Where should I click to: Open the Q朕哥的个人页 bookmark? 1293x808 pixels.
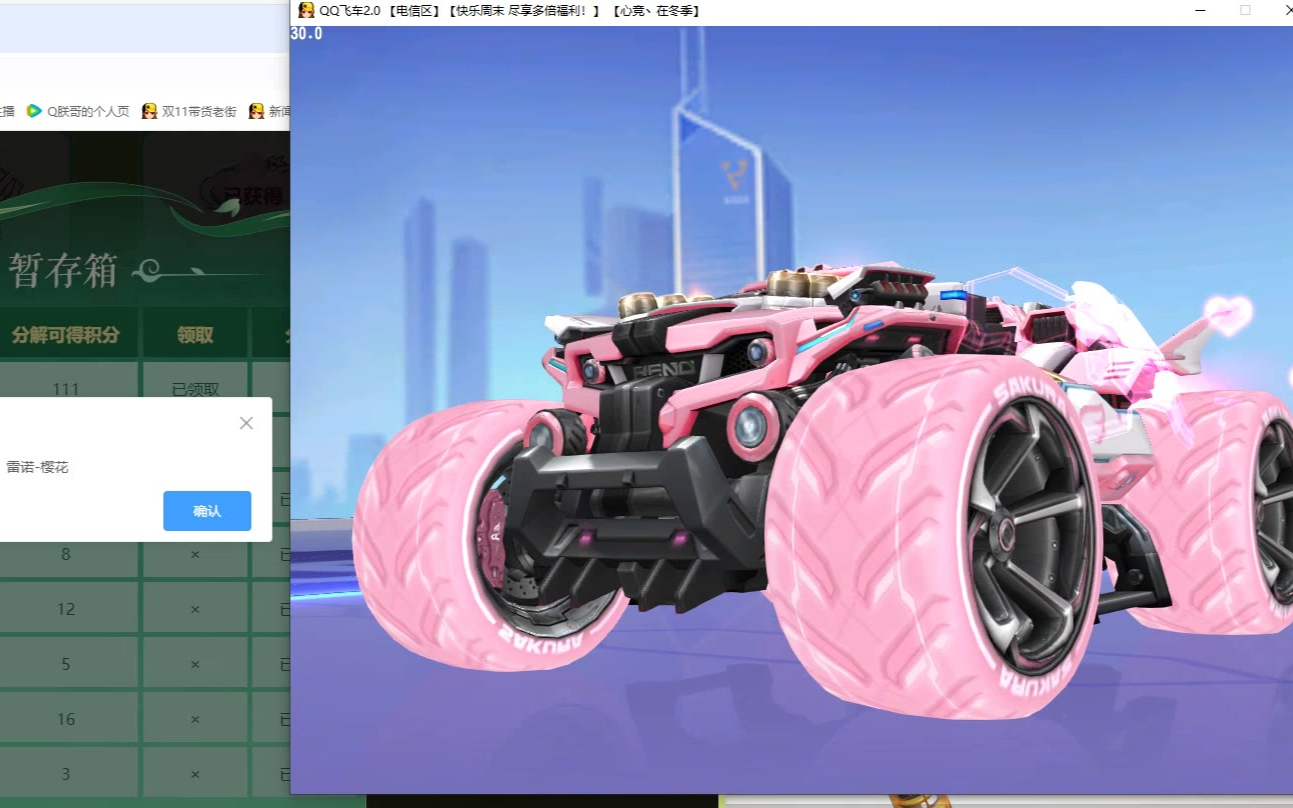88,111
